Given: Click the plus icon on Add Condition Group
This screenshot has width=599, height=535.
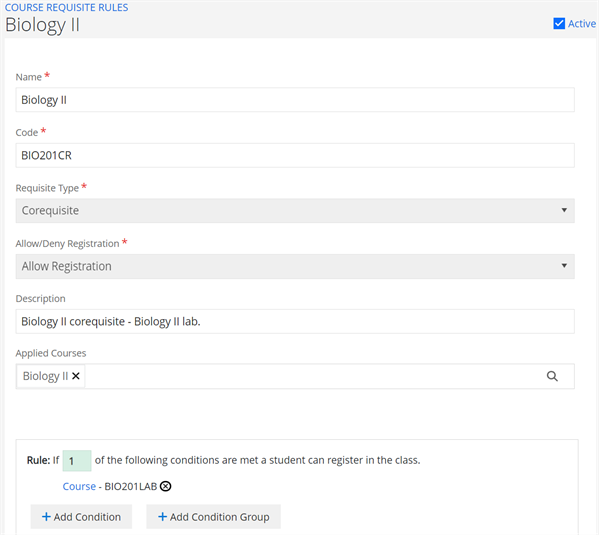Looking at the screenshot, I should point(162,517).
